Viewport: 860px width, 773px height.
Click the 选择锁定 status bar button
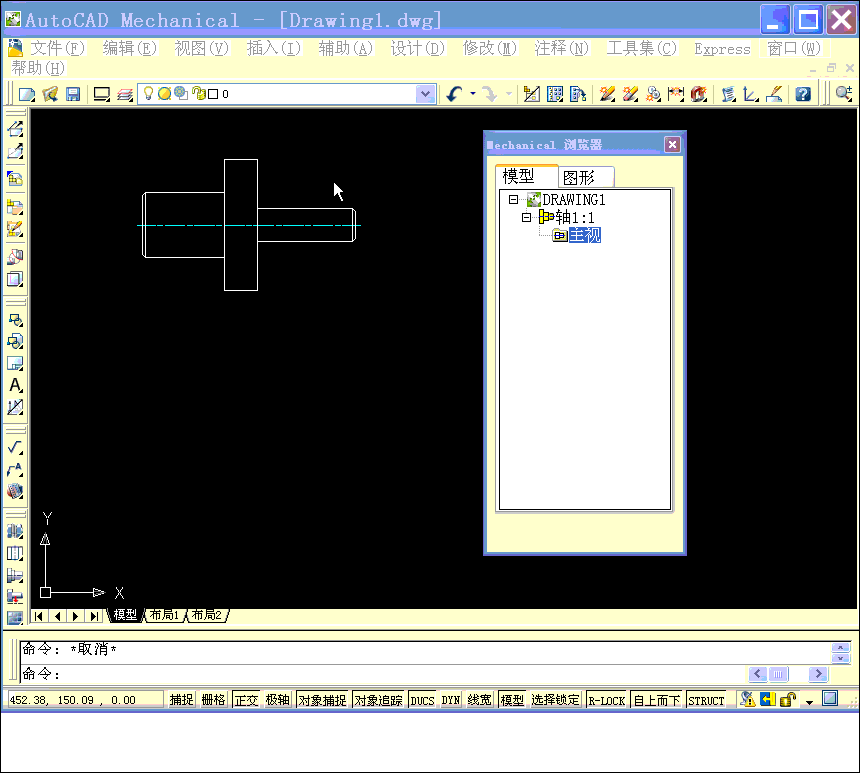pyautogui.click(x=555, y=700)
